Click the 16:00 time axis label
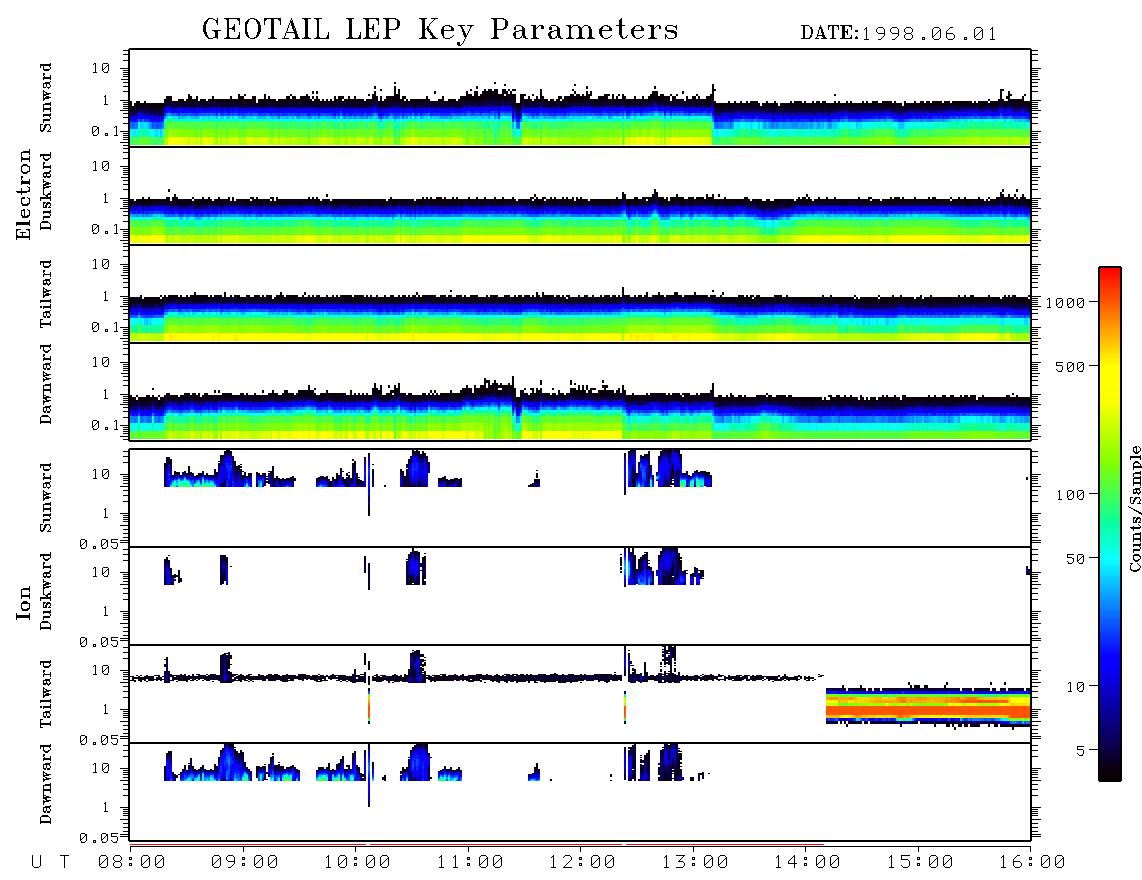 click(x=1032, y=863)
